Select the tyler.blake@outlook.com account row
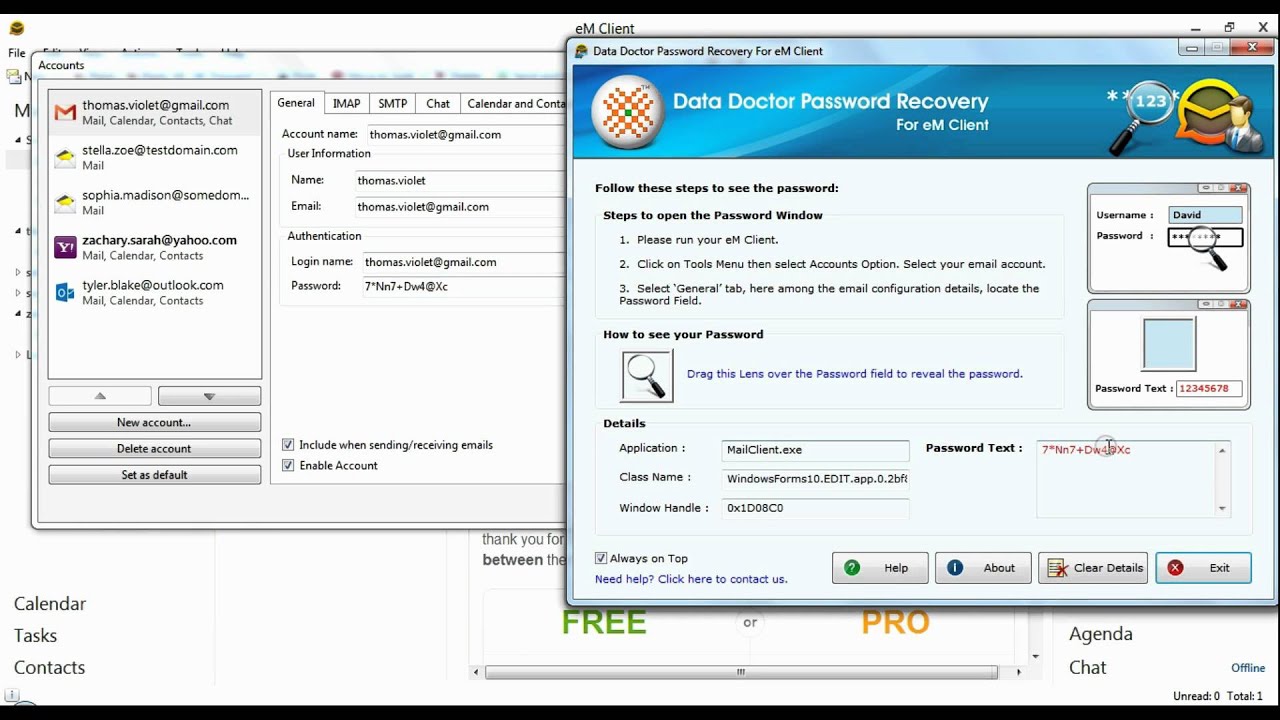The image size is (1280, 720). tap(154, 293)
